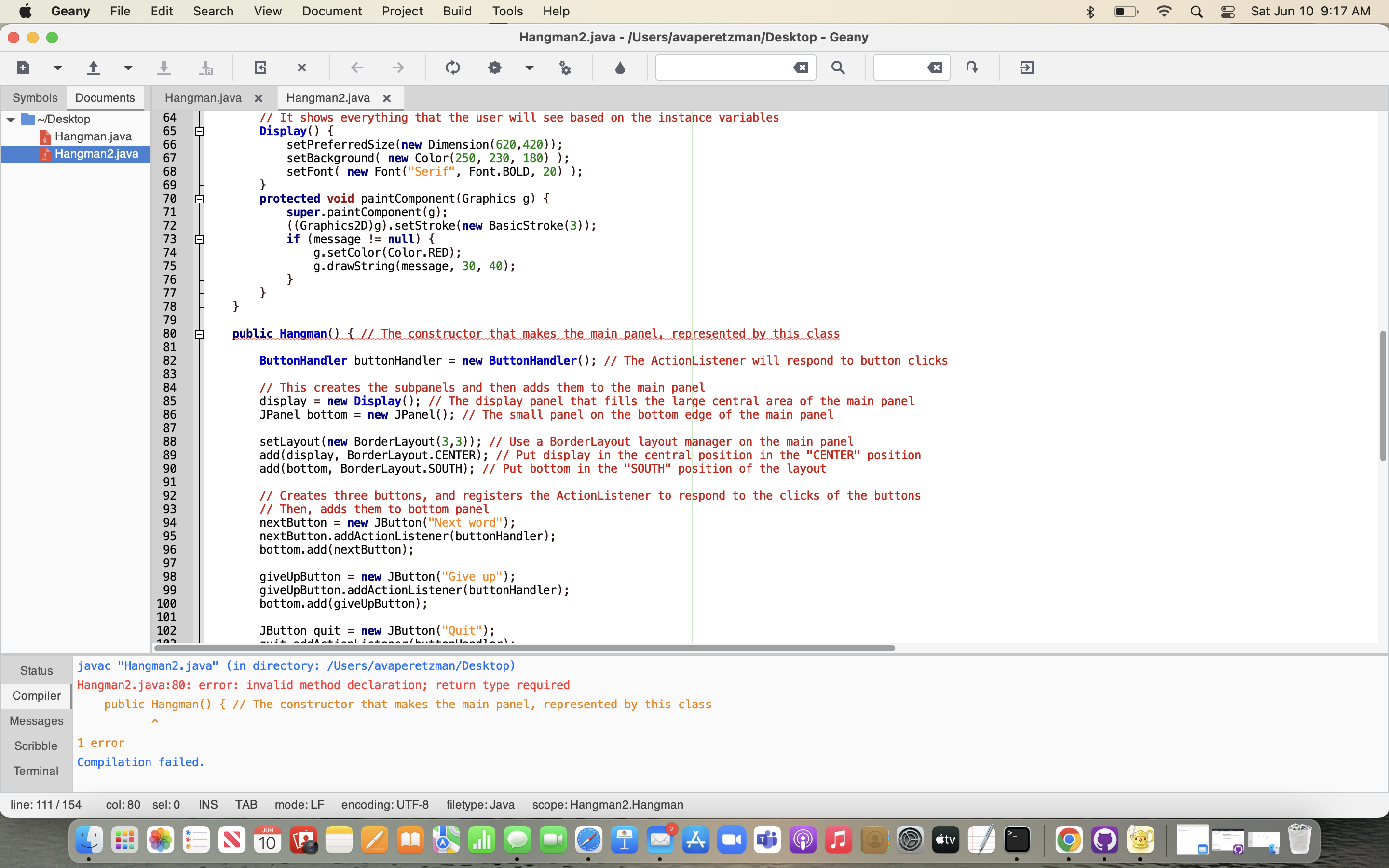The height and width of the screenshot is (868, 1389).
Task: Jump to error at Hangman2.java:80 message
Action: point(323,685)
